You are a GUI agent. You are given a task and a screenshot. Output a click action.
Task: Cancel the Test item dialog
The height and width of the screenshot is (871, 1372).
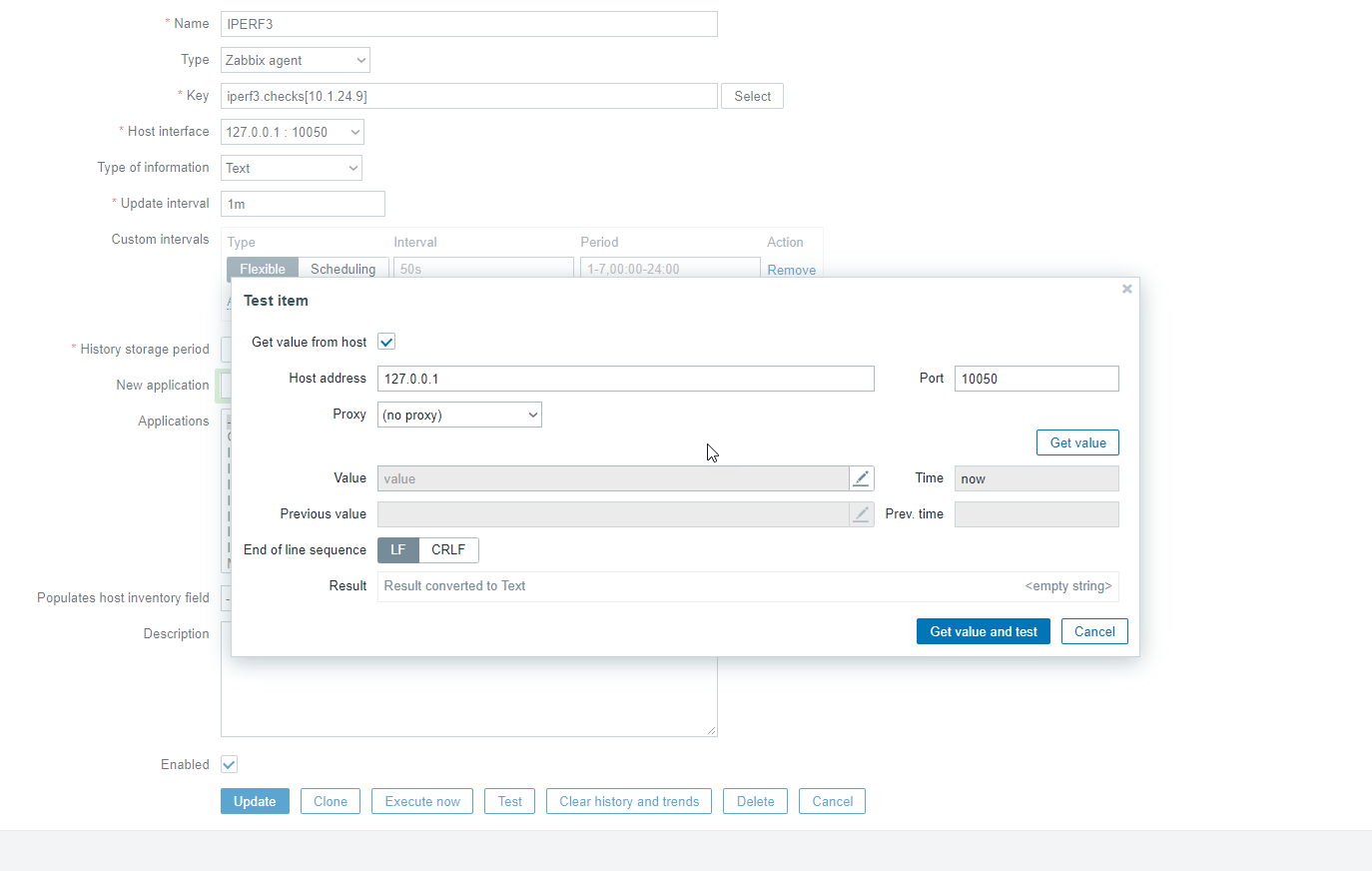click(x=1094, y=631)
